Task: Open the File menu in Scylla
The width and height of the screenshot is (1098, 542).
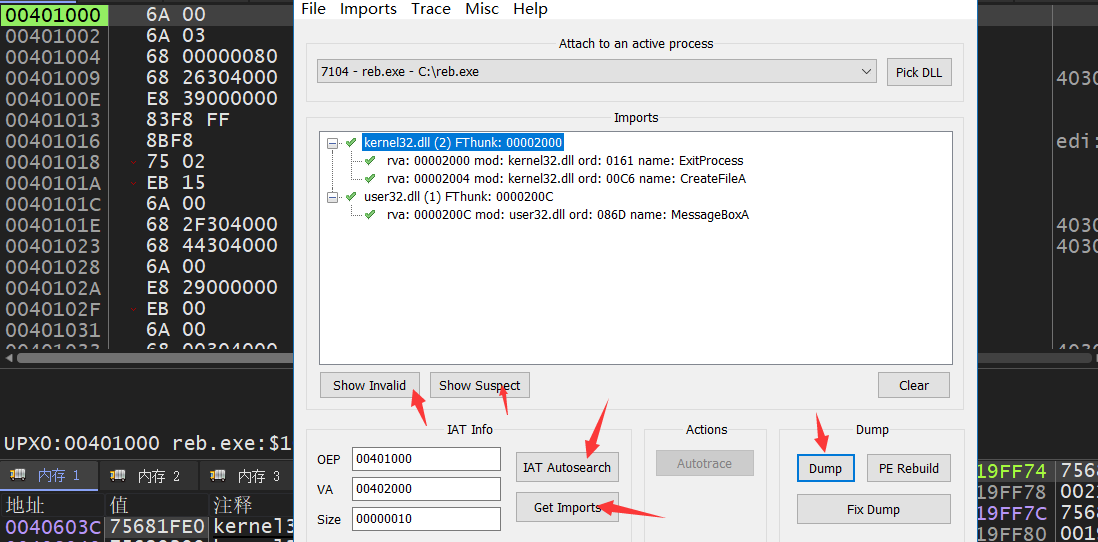Action: click(313, 9)
